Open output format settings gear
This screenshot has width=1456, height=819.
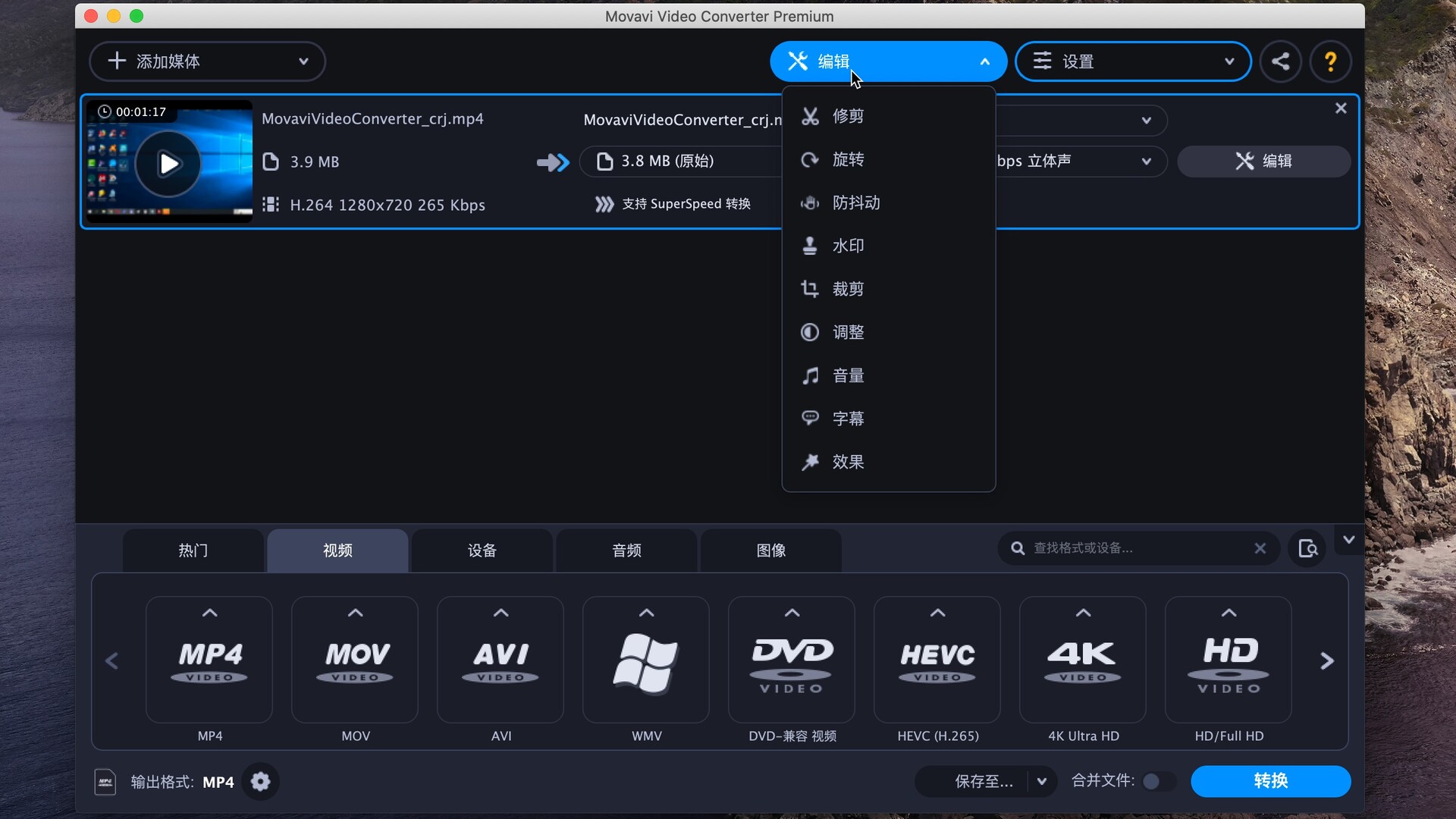[260, 781]
